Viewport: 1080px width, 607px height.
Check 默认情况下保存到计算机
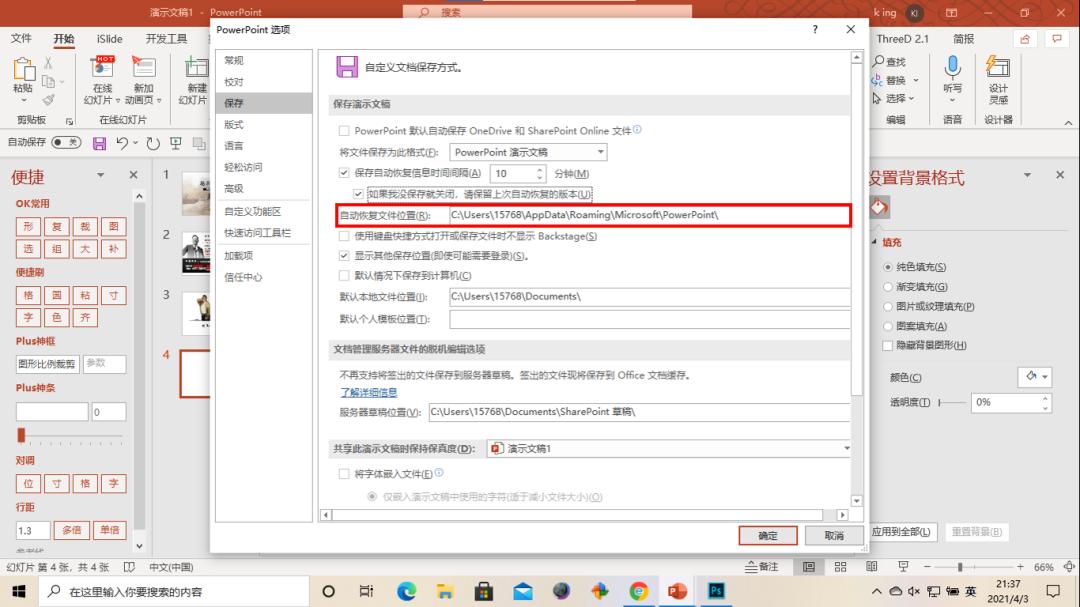[343, 275]
